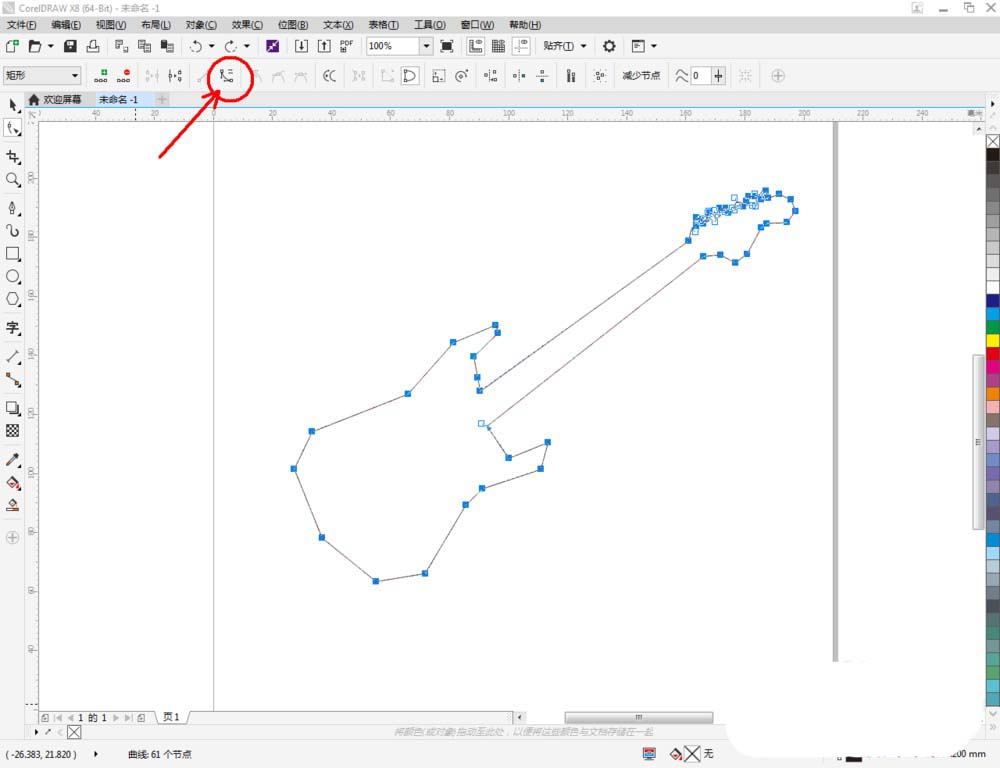Click the import icon
The image size is (1000, 768).
[x=301, y=46]
